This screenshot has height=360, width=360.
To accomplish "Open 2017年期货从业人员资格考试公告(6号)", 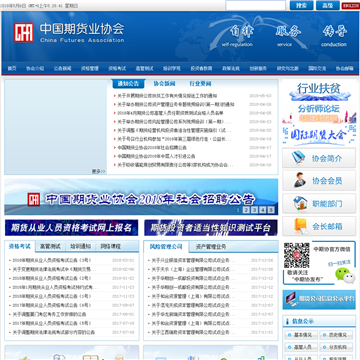I will coord(52,305).
